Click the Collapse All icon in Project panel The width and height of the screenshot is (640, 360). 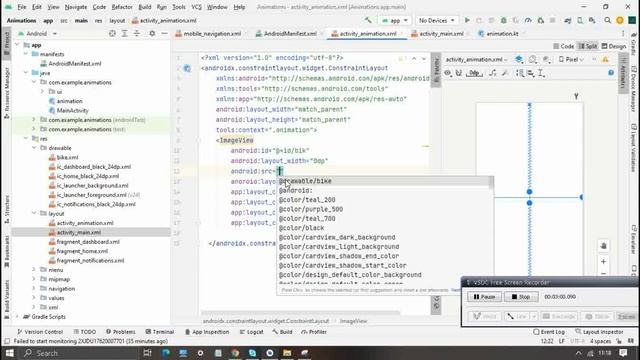(x=137, y=33)
